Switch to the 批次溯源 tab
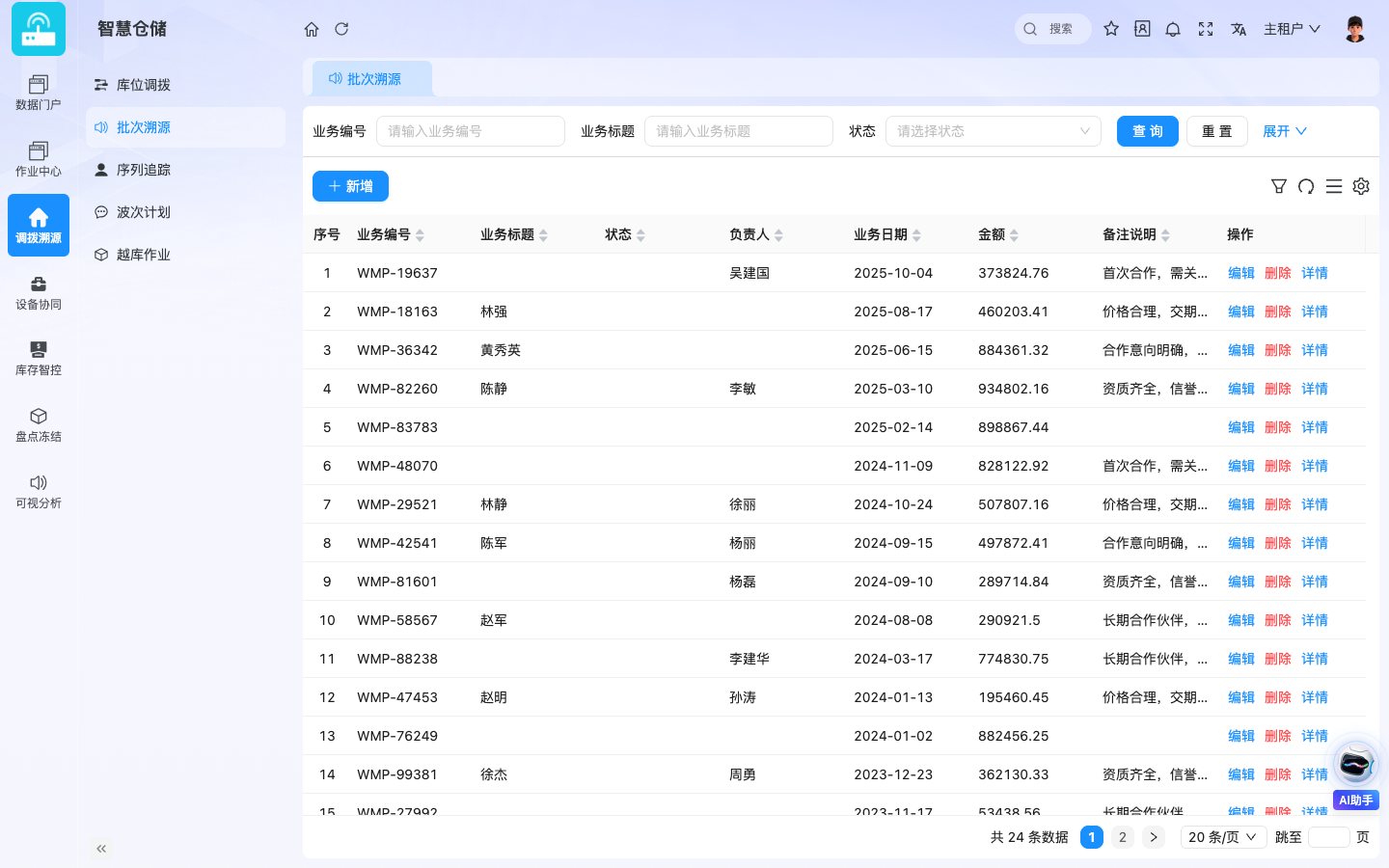1389x868 pixels. click(372, 79)
